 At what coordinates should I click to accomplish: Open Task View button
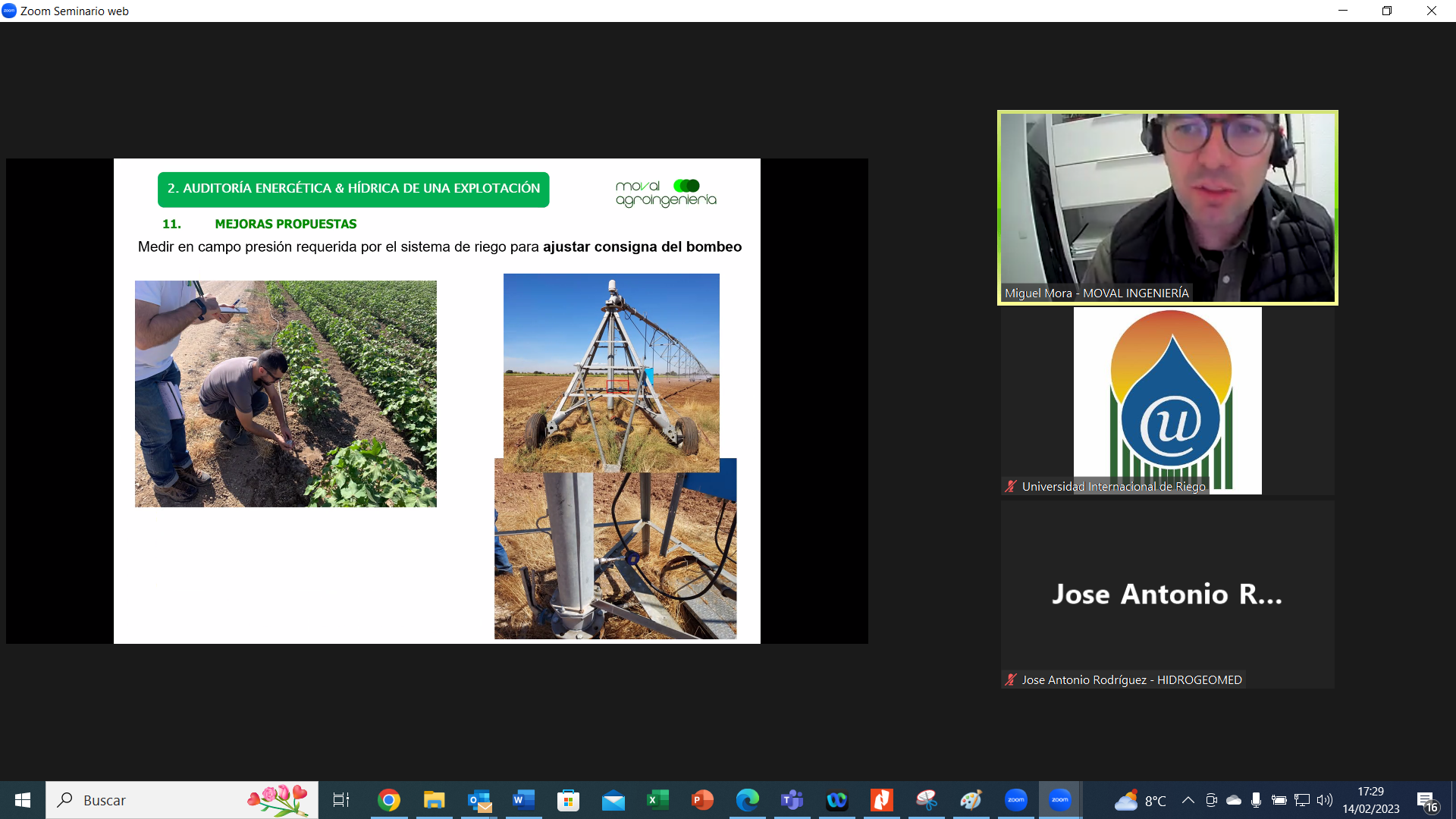coord(341,800)
